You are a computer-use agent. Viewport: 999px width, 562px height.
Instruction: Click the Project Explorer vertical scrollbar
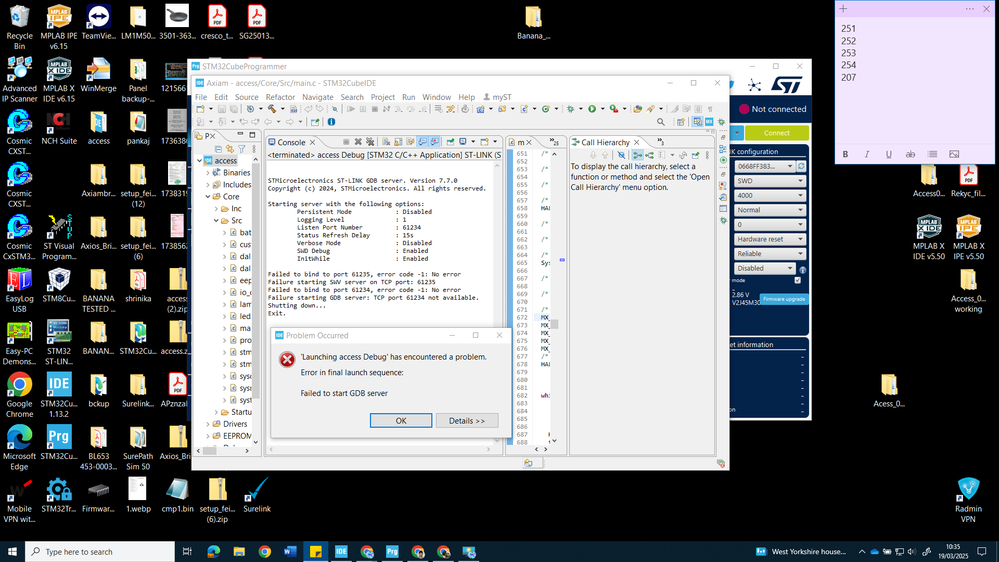click(255, 299)
